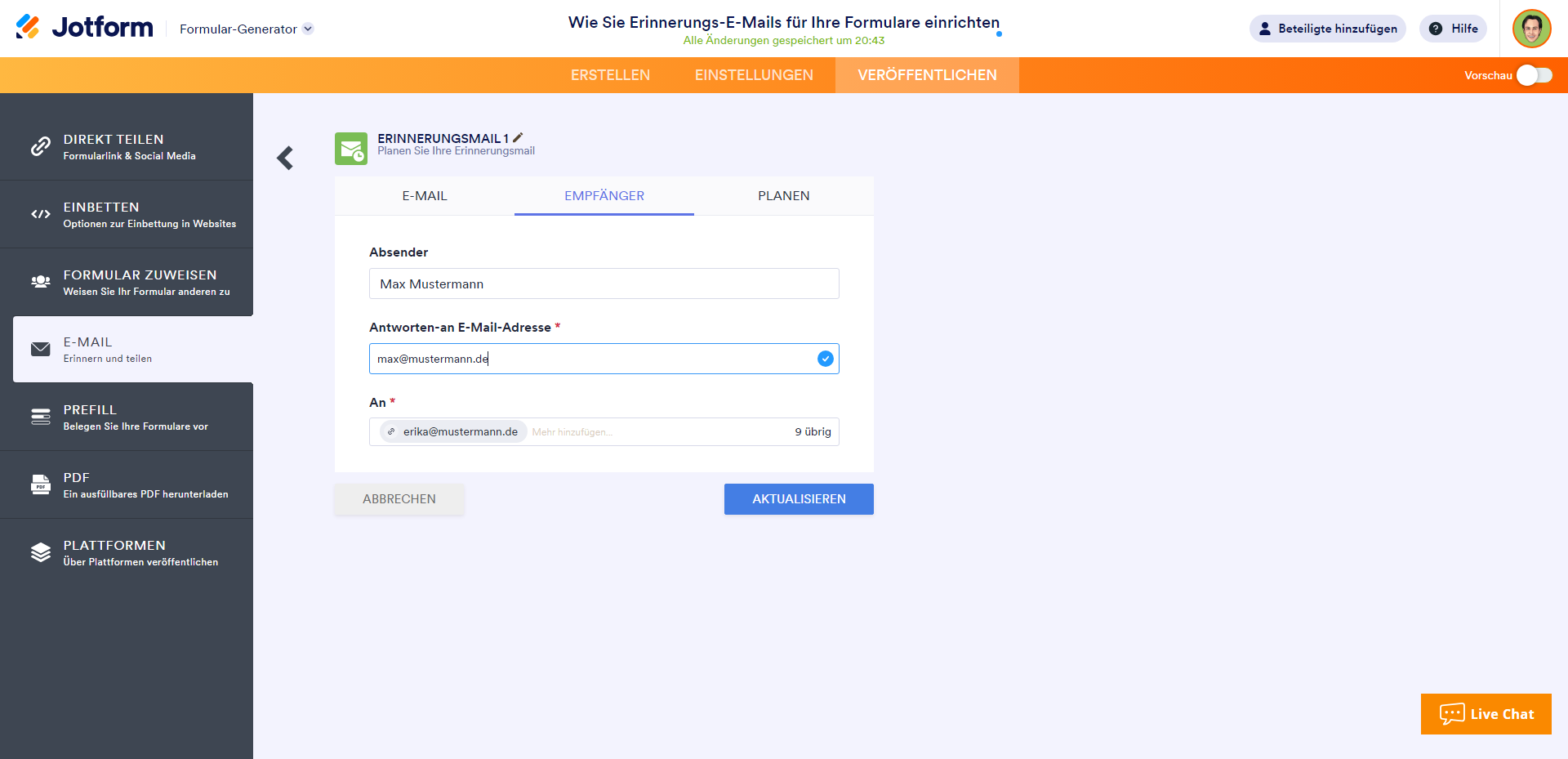Go to the Einstellungen tab
Image resolution: width=1568 pixels, height=759 pixels.
point(754,75)
